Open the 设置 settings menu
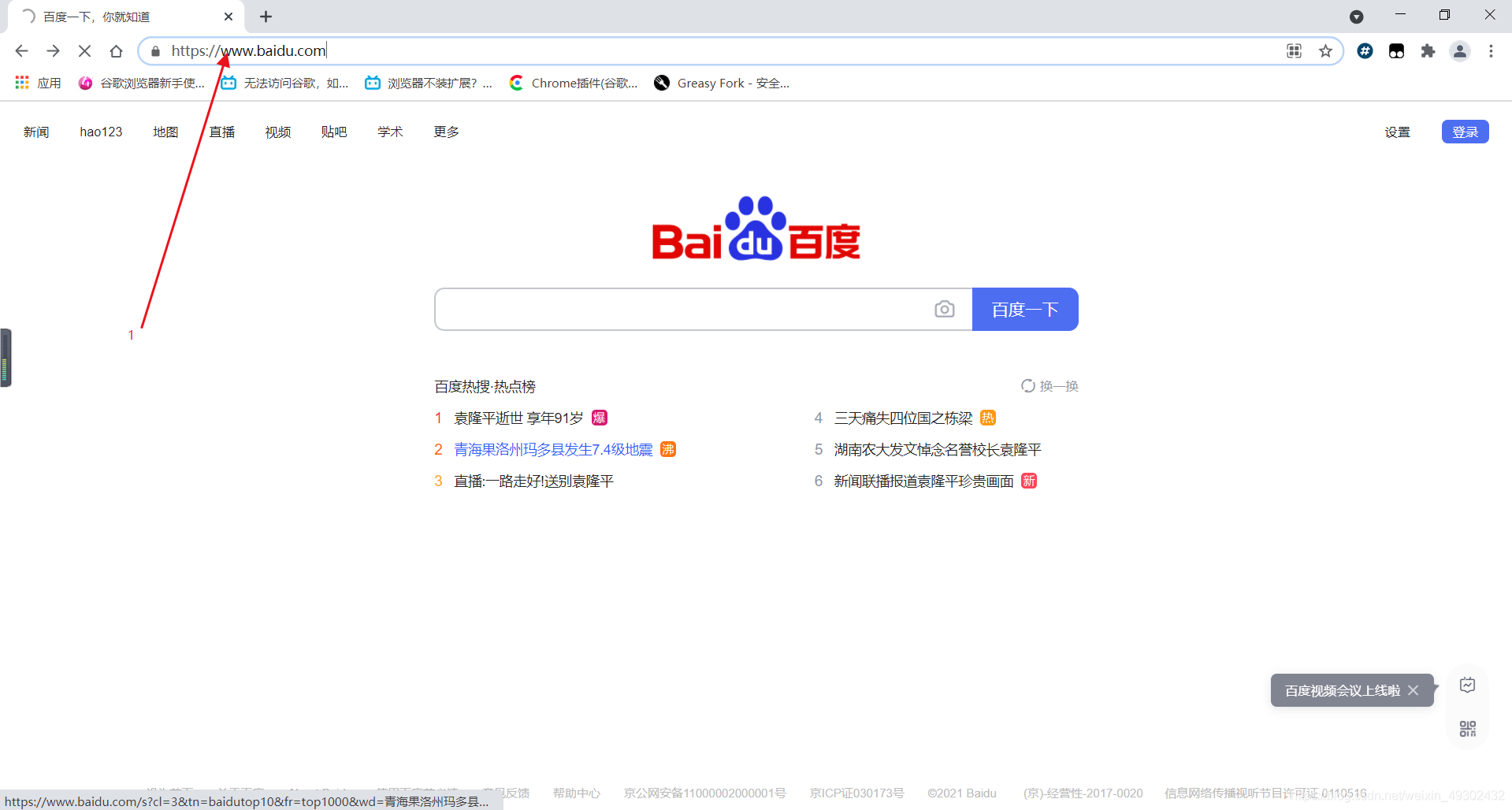This screenshot has height=810, width=1512. (1397, 132)
